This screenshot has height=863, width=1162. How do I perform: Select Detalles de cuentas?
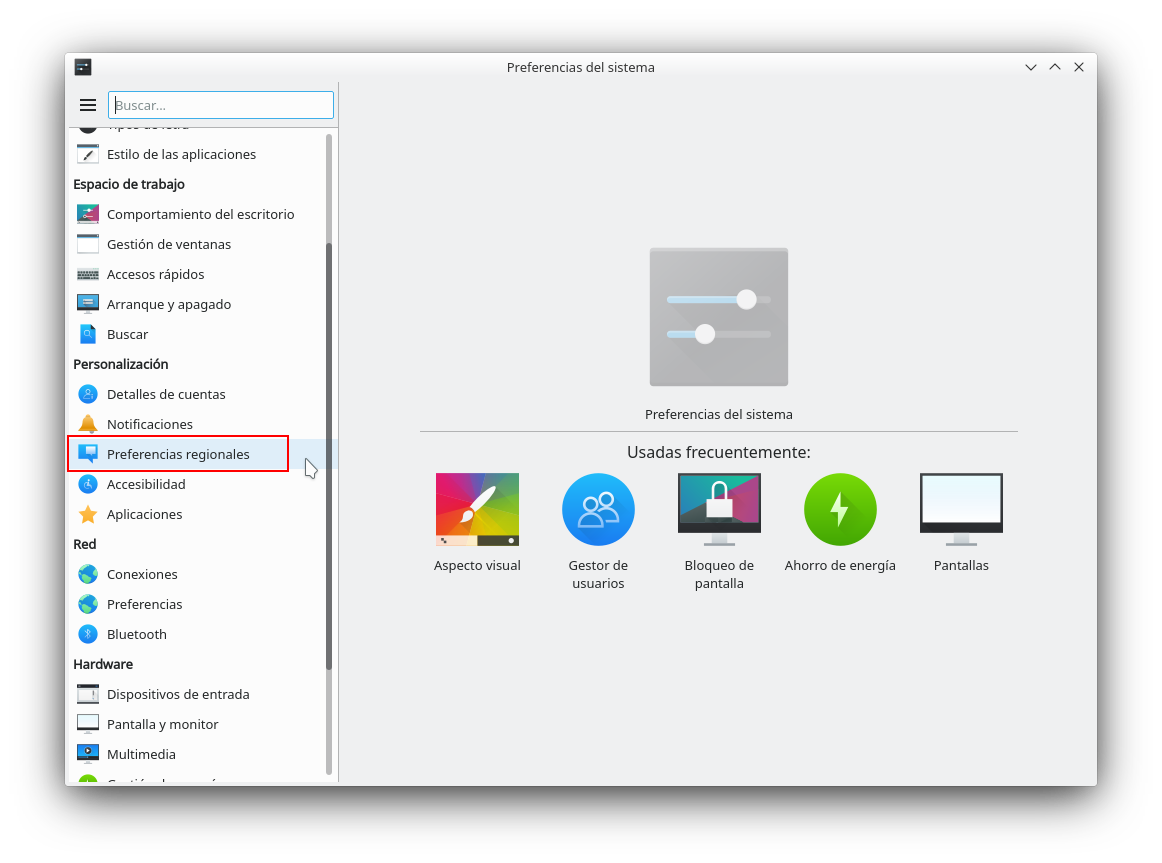pyautogui.click(x=166, y=394)
